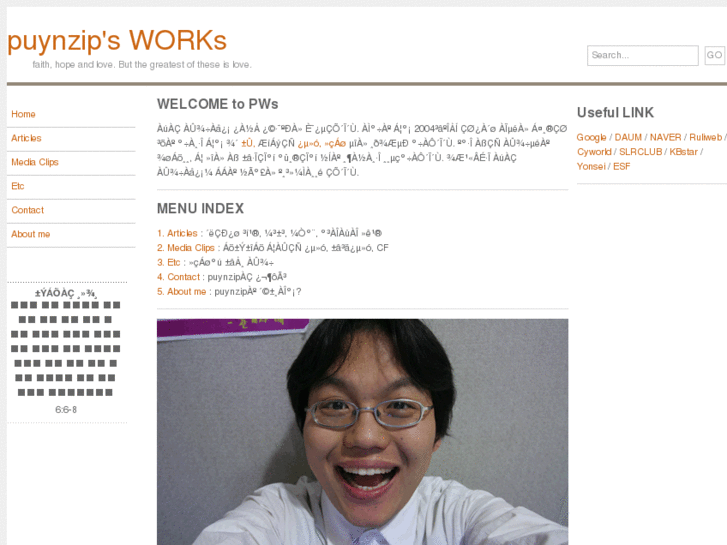Open Media Clips in the left sidebar
This screenshot has width=727, height=545.
35,162
